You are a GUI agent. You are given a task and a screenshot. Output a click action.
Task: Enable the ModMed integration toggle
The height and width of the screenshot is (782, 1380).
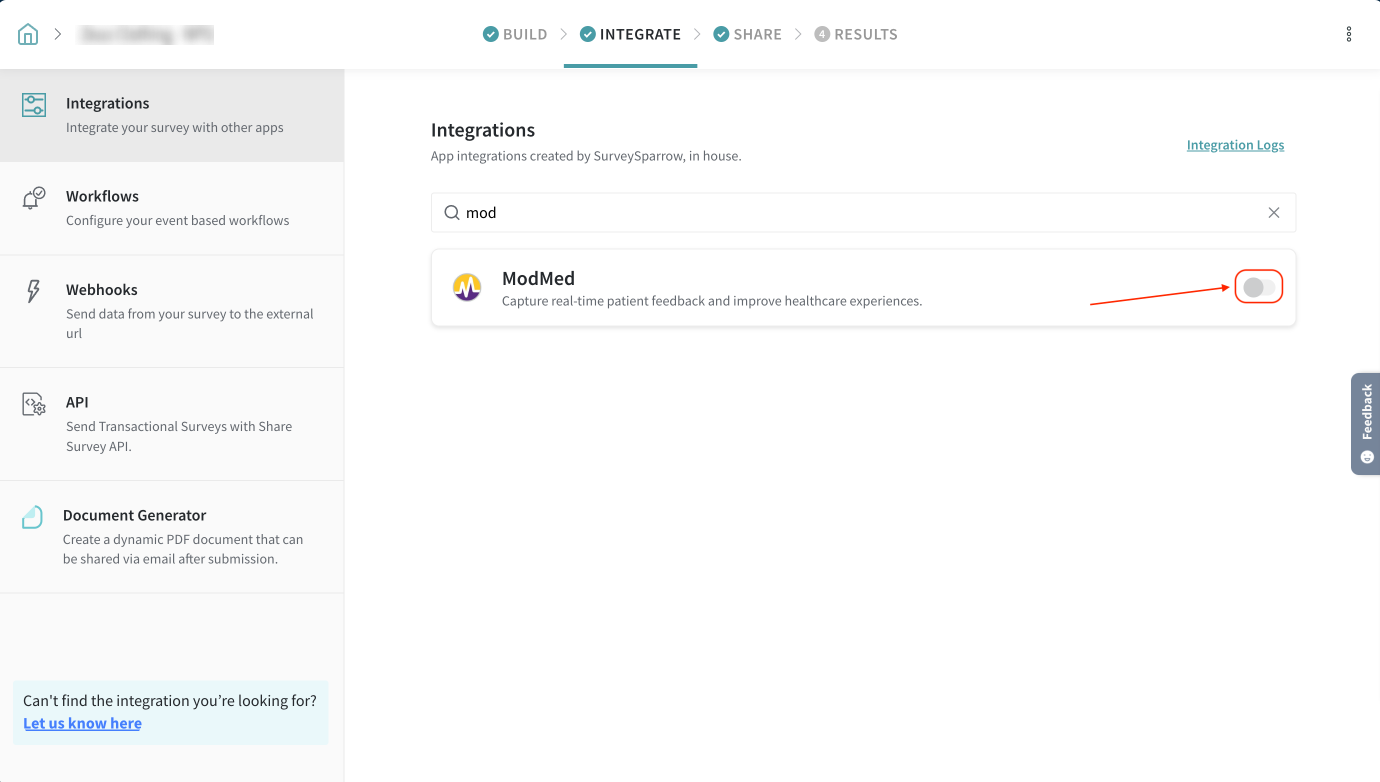(x=1258, y=288)
